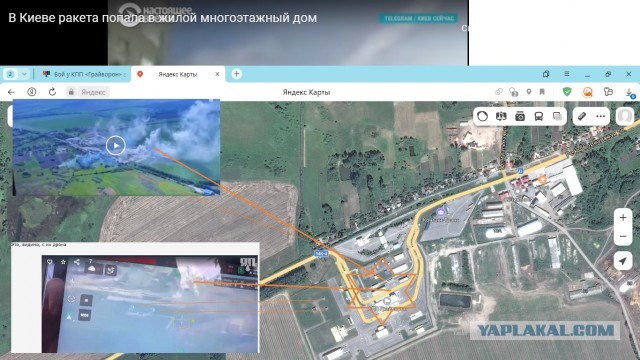Open the Yandex home Я button
Image resolution: width=640 pixels, height=360 pixels.
coord(31,92)
